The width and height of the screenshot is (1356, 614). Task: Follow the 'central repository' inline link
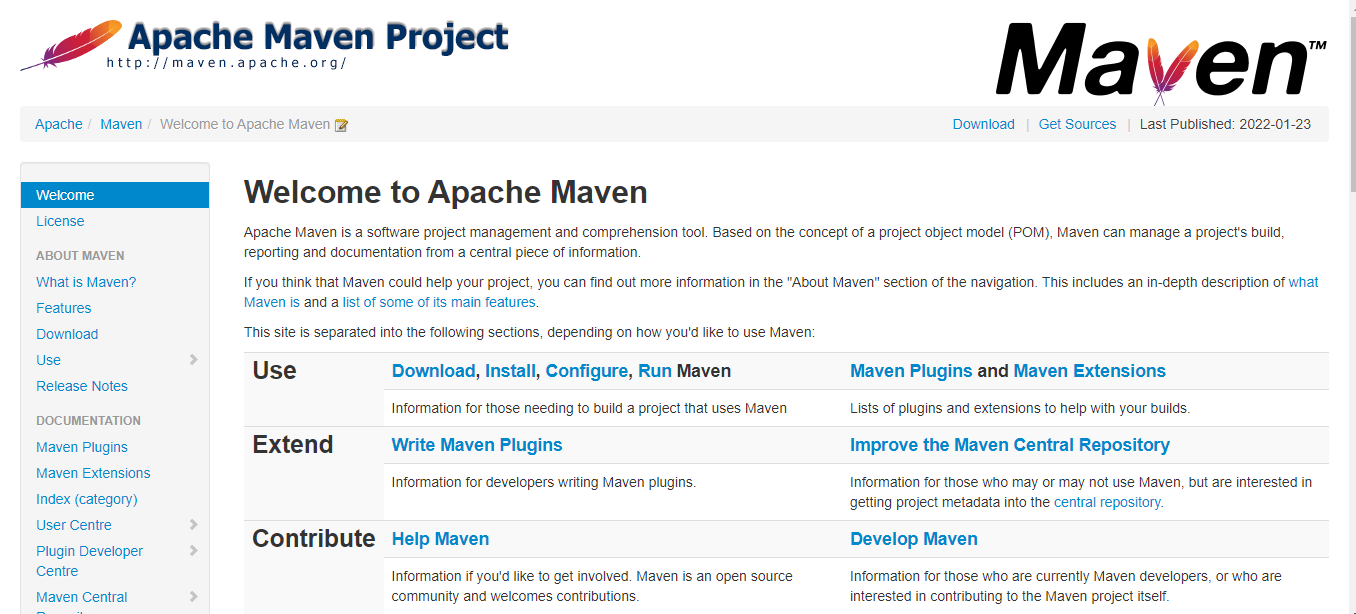[x=1107, y=502]
